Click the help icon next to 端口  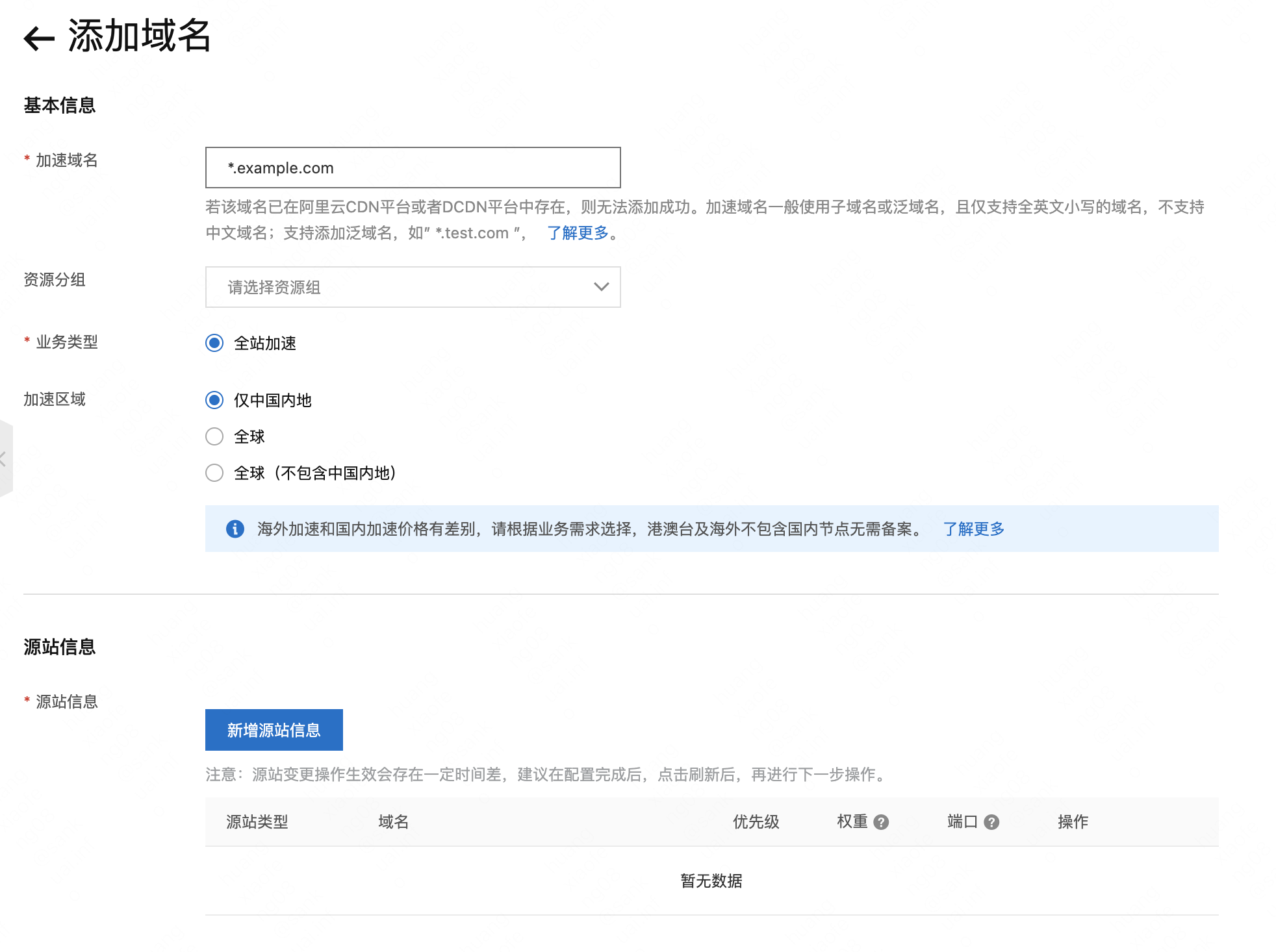(x=991, y=822)
